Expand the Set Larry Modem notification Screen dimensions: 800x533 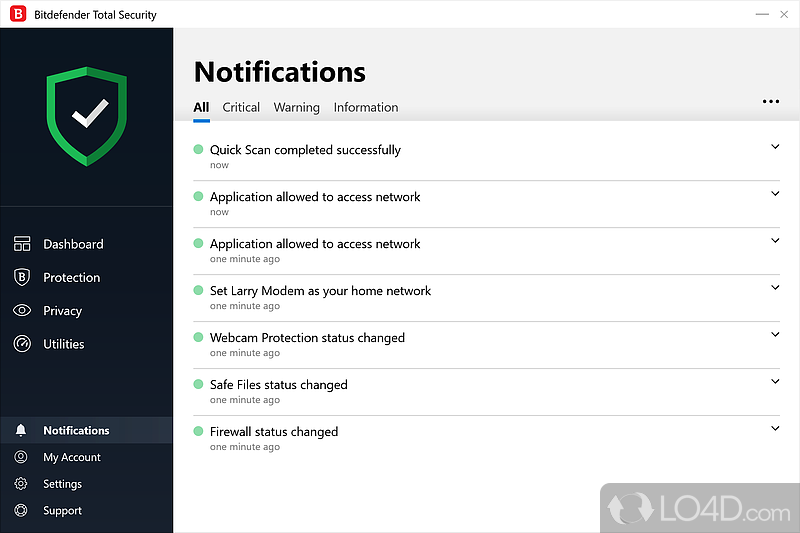[775, 288]
